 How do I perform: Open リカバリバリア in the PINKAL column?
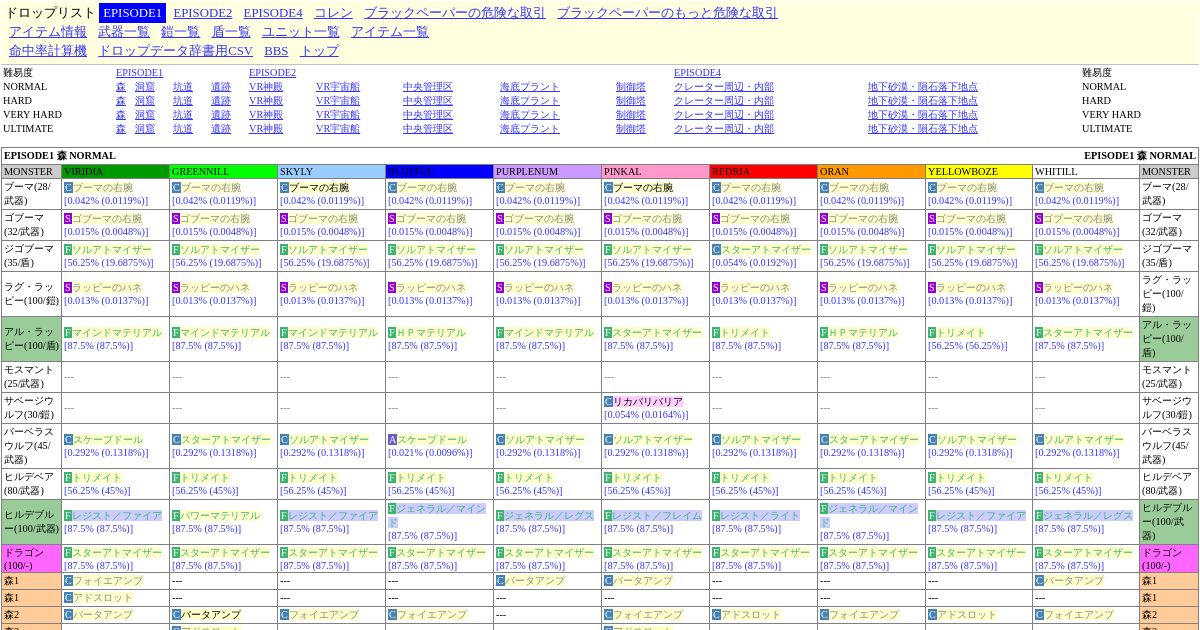pyautogui.click(x=648, y=402)
